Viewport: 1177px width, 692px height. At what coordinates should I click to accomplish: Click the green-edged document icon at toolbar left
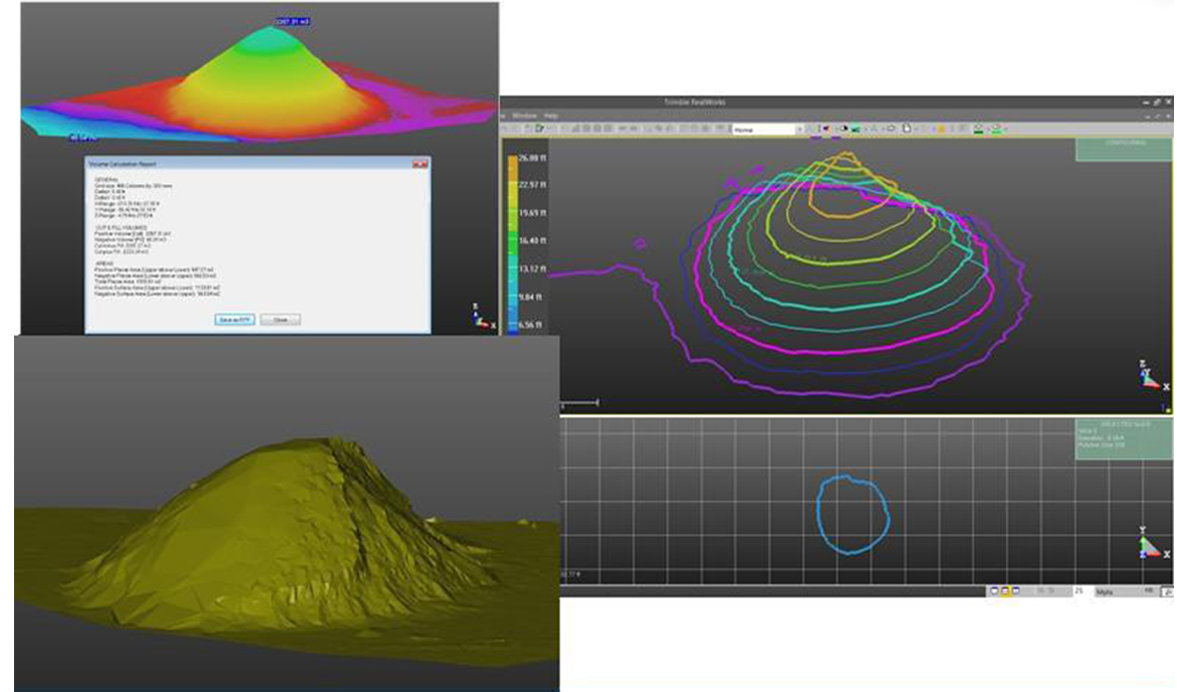(x=539, y=128)
